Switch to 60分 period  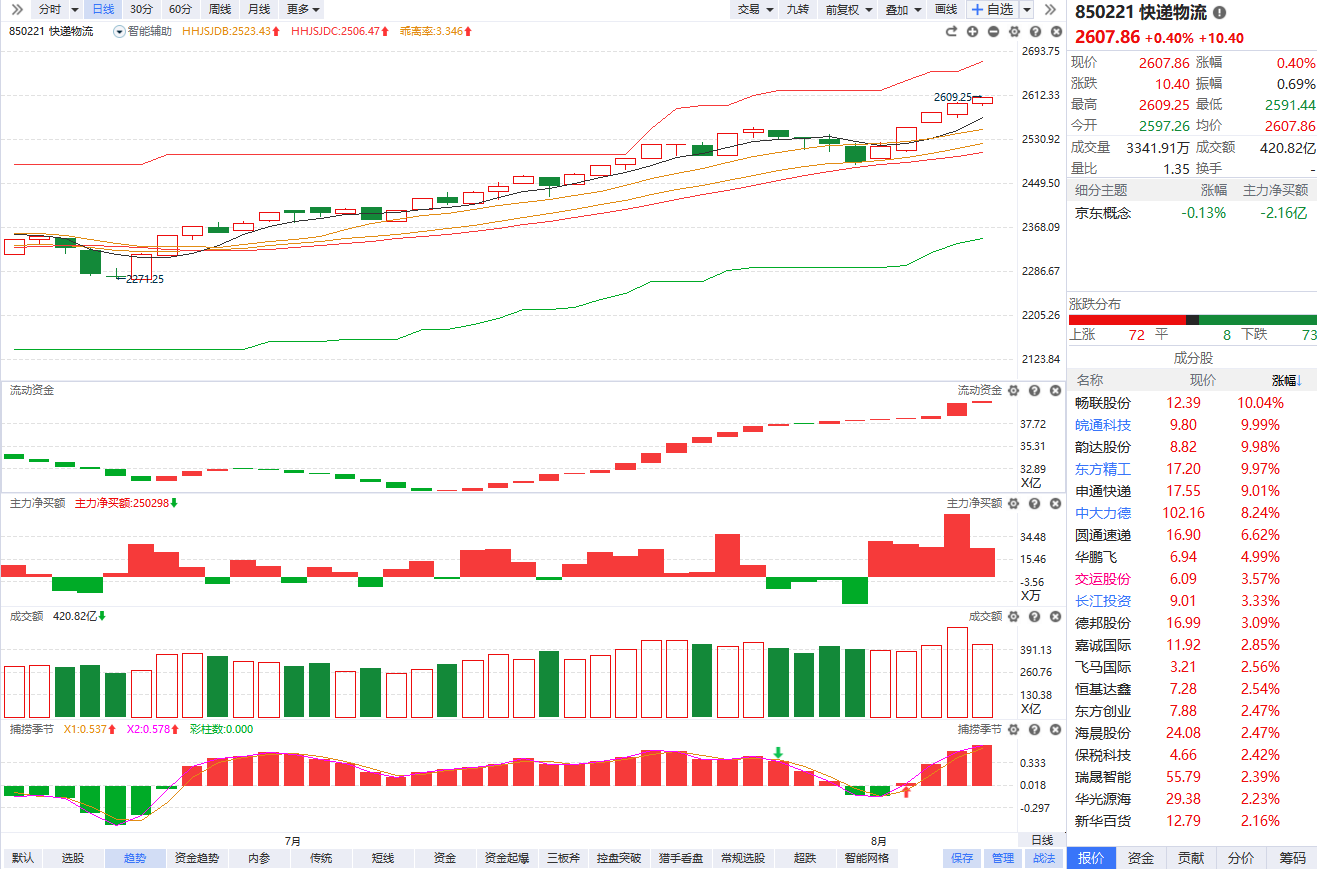coord(180,9)
